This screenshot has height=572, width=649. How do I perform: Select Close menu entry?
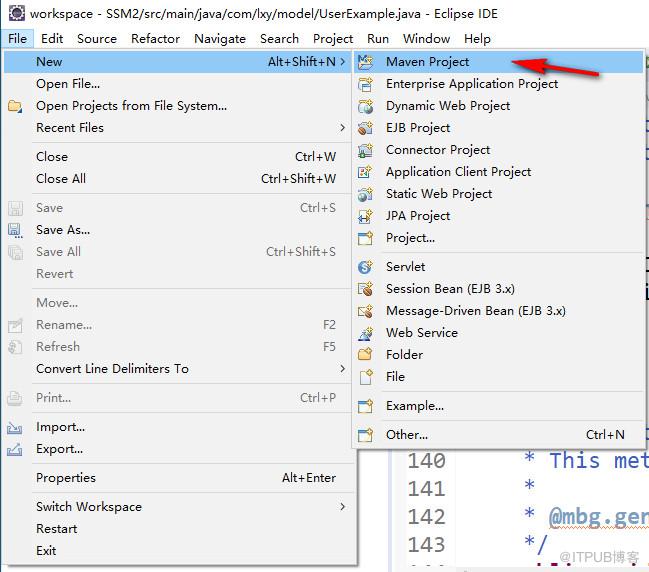tap(177, 157)
